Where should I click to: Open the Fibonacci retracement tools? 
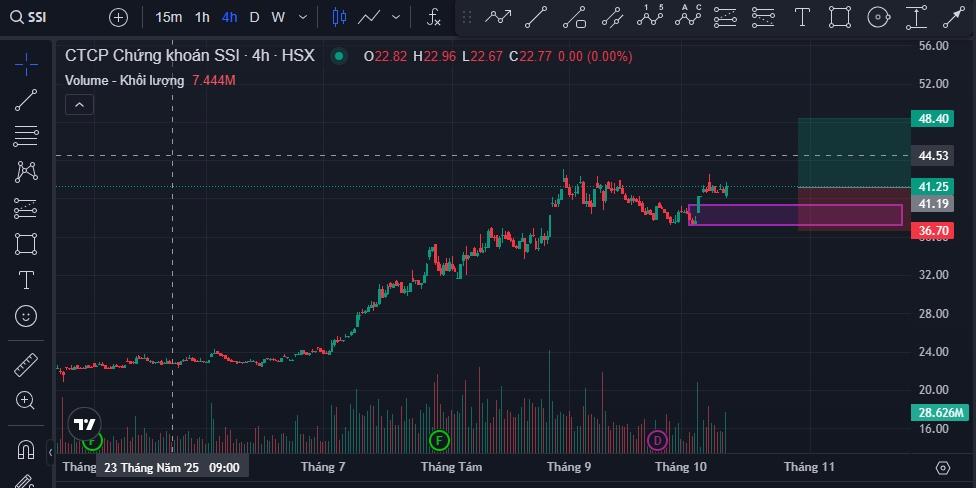(x=26, y=136)
